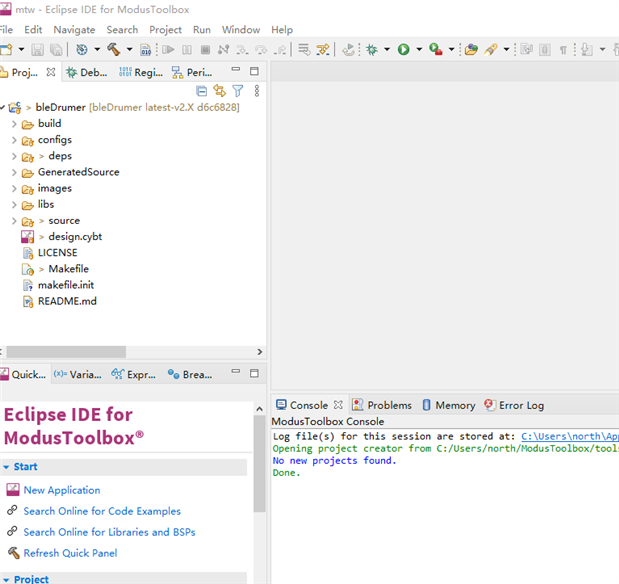This screenshot has width=619, height=584.
Task: Click the Refresh Quick Panel link
Action: tap(70, 553)
